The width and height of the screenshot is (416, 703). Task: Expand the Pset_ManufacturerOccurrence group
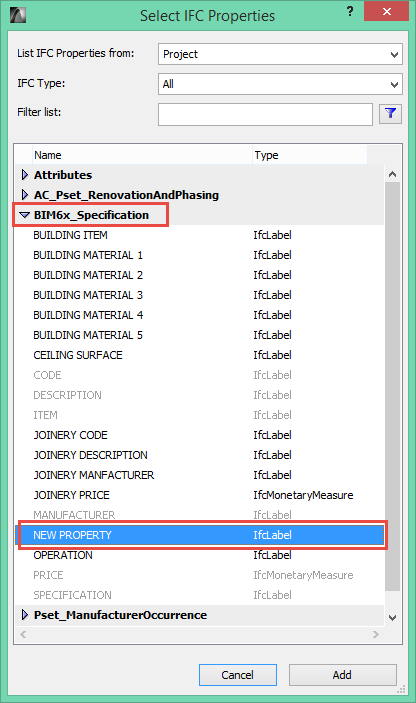point(25,615)
